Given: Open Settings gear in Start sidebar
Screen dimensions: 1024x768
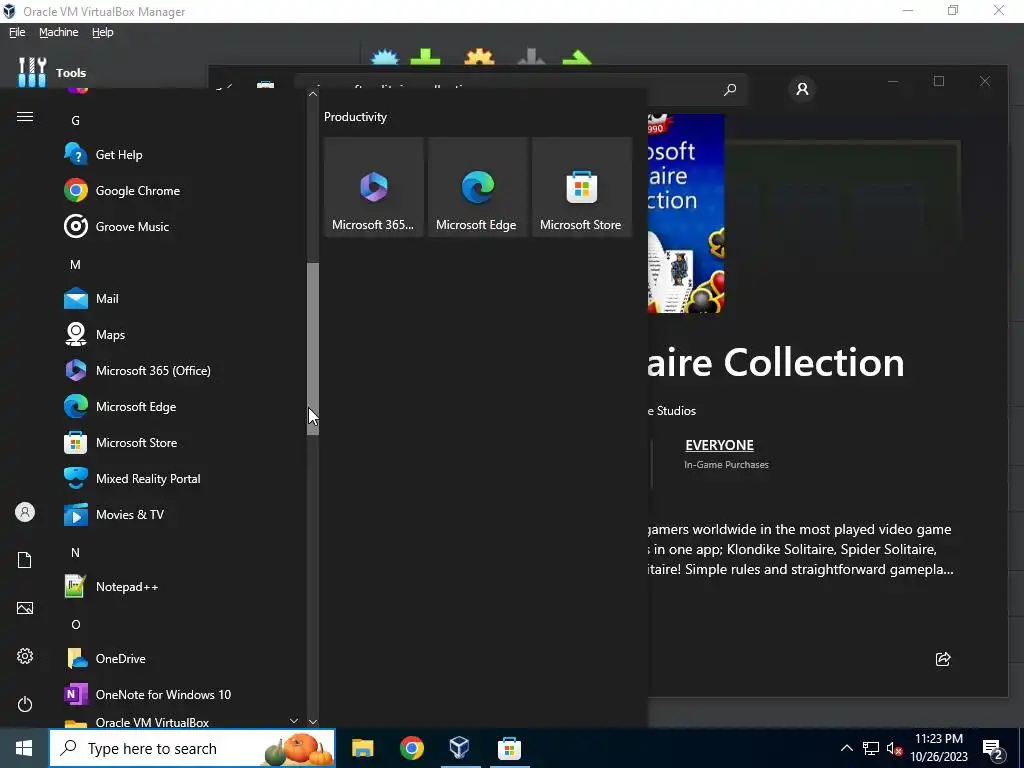Looking at the screenshot, I should coord(25,656).
